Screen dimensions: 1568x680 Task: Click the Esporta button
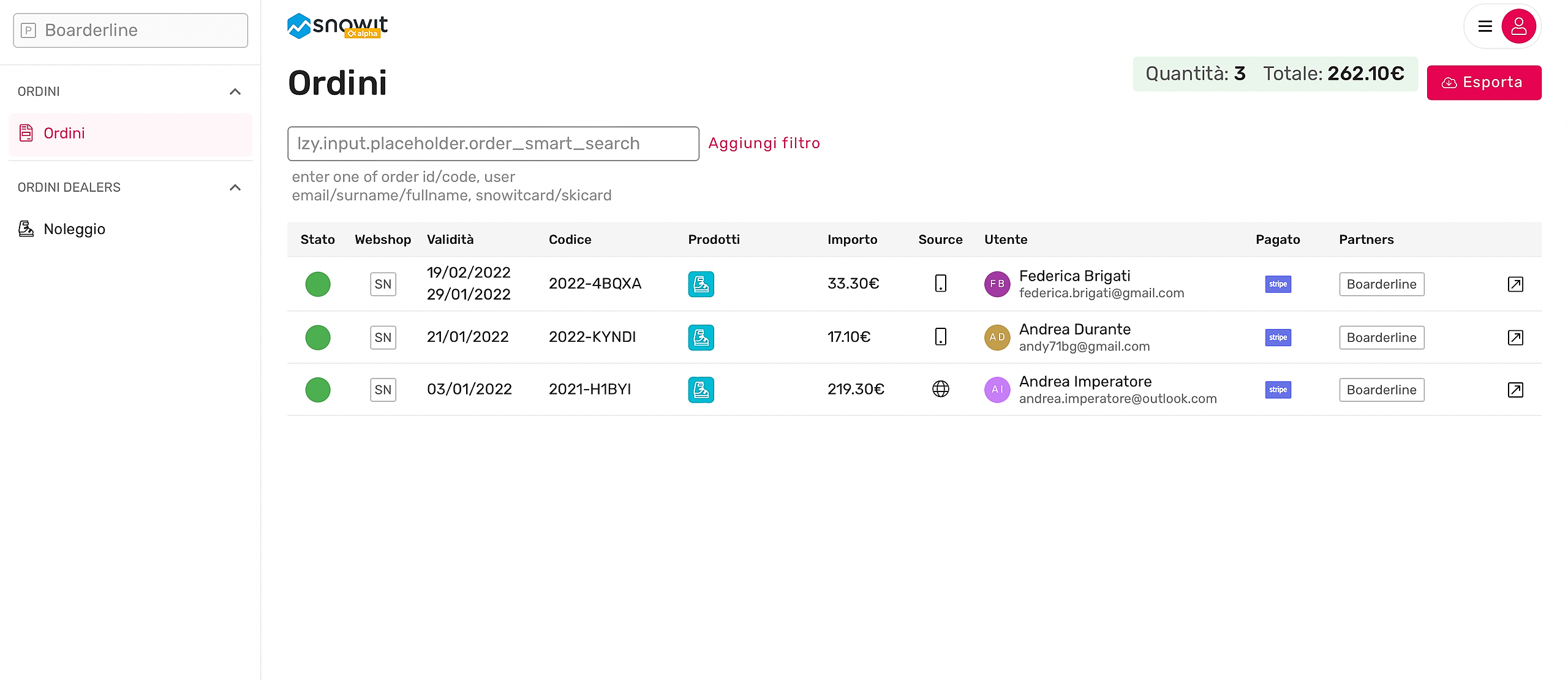click(1483, 83)
